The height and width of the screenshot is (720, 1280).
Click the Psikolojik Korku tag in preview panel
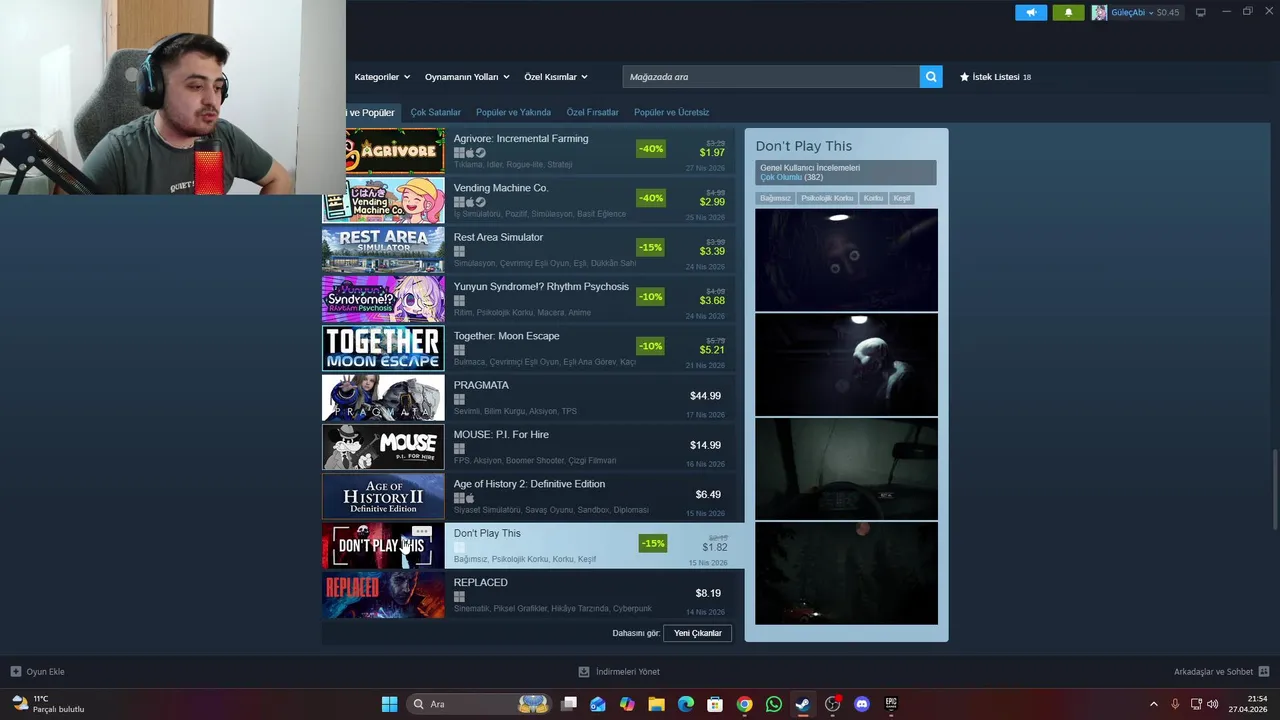[827, 198]
